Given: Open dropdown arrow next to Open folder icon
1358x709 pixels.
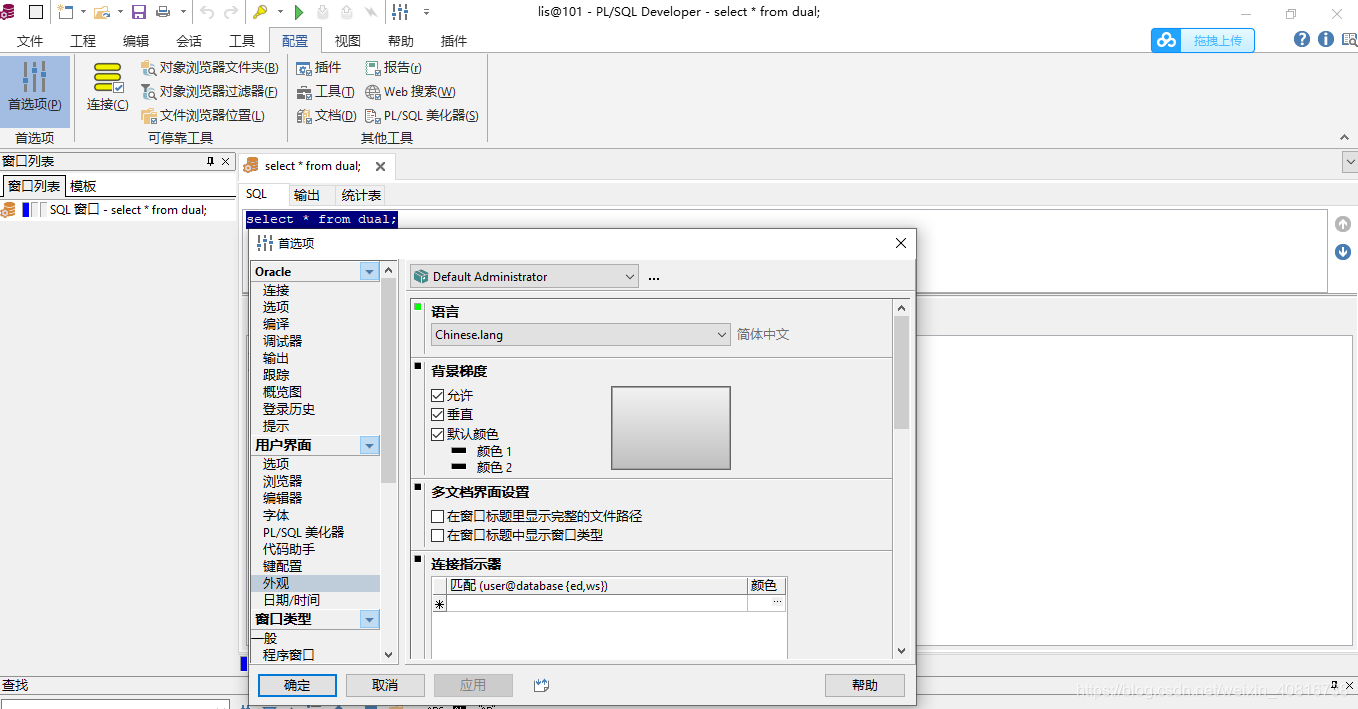Looking at the screenshot, I should [x=119, y=12].
